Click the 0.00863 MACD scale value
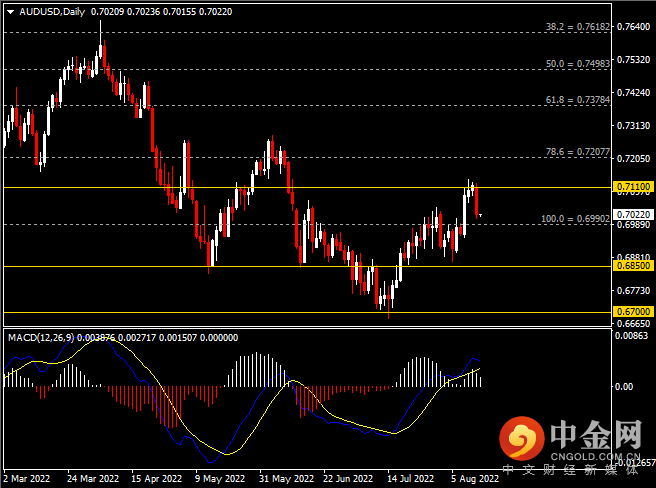Image resolution: width=656 pixels, height=488 pixels. click(x=631, y=336)
